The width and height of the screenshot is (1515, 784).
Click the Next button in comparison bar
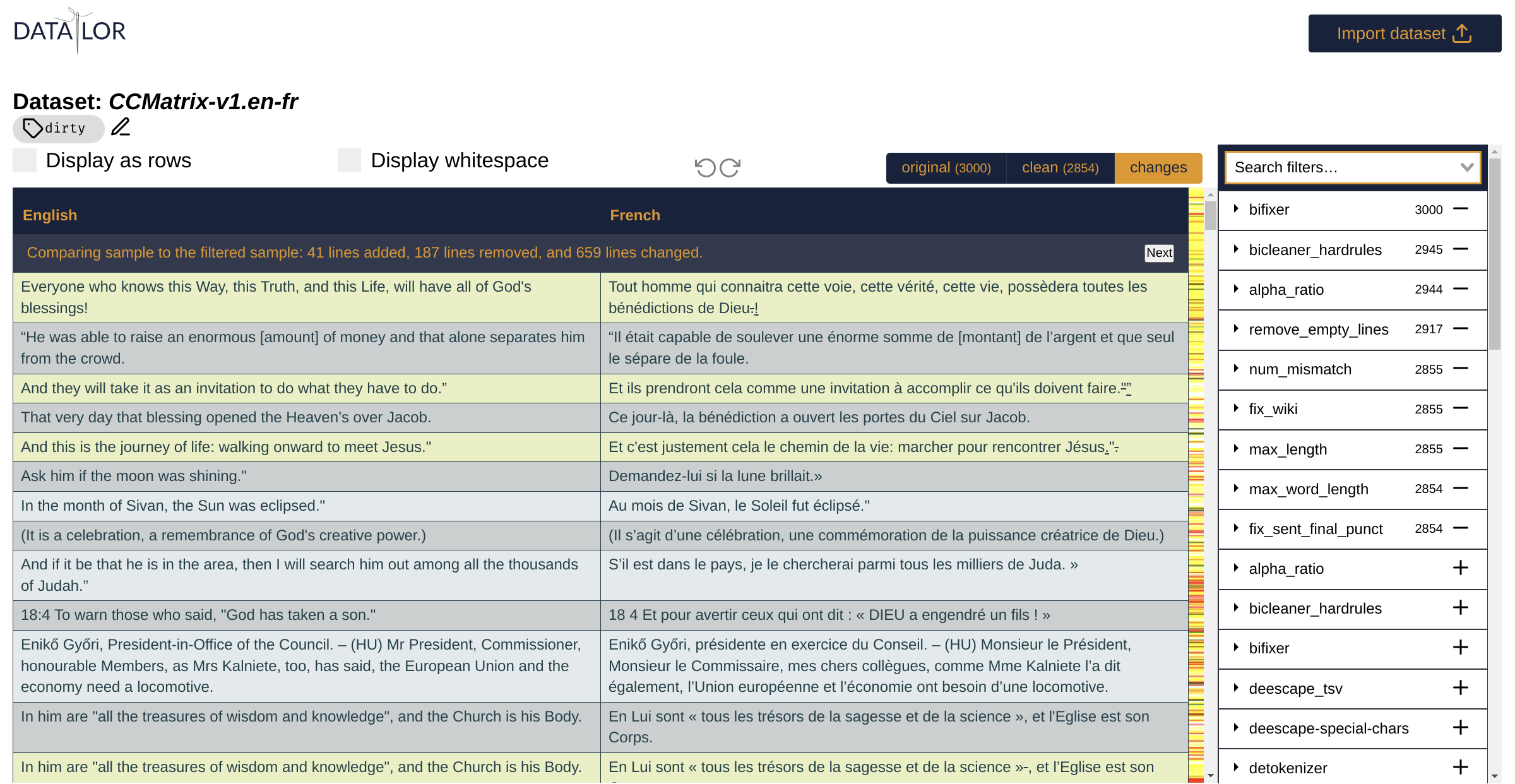[1159, 253]
